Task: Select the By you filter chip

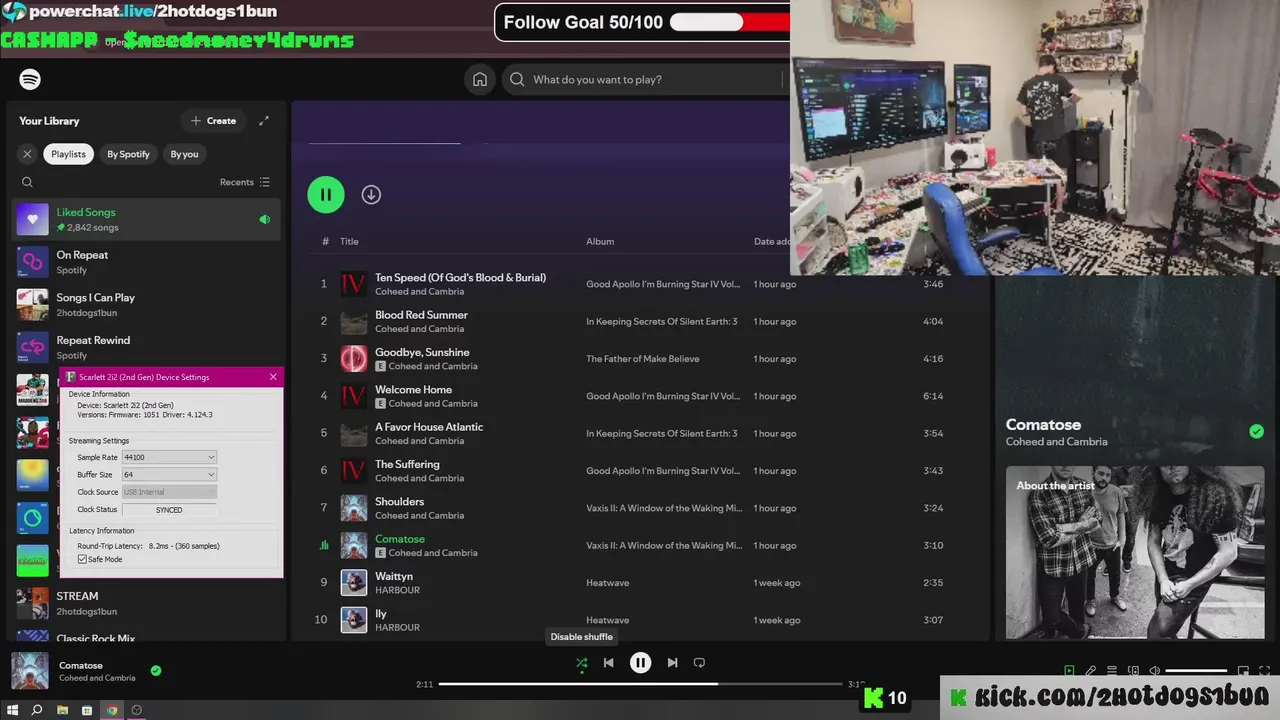Action: tap(184, 154)
